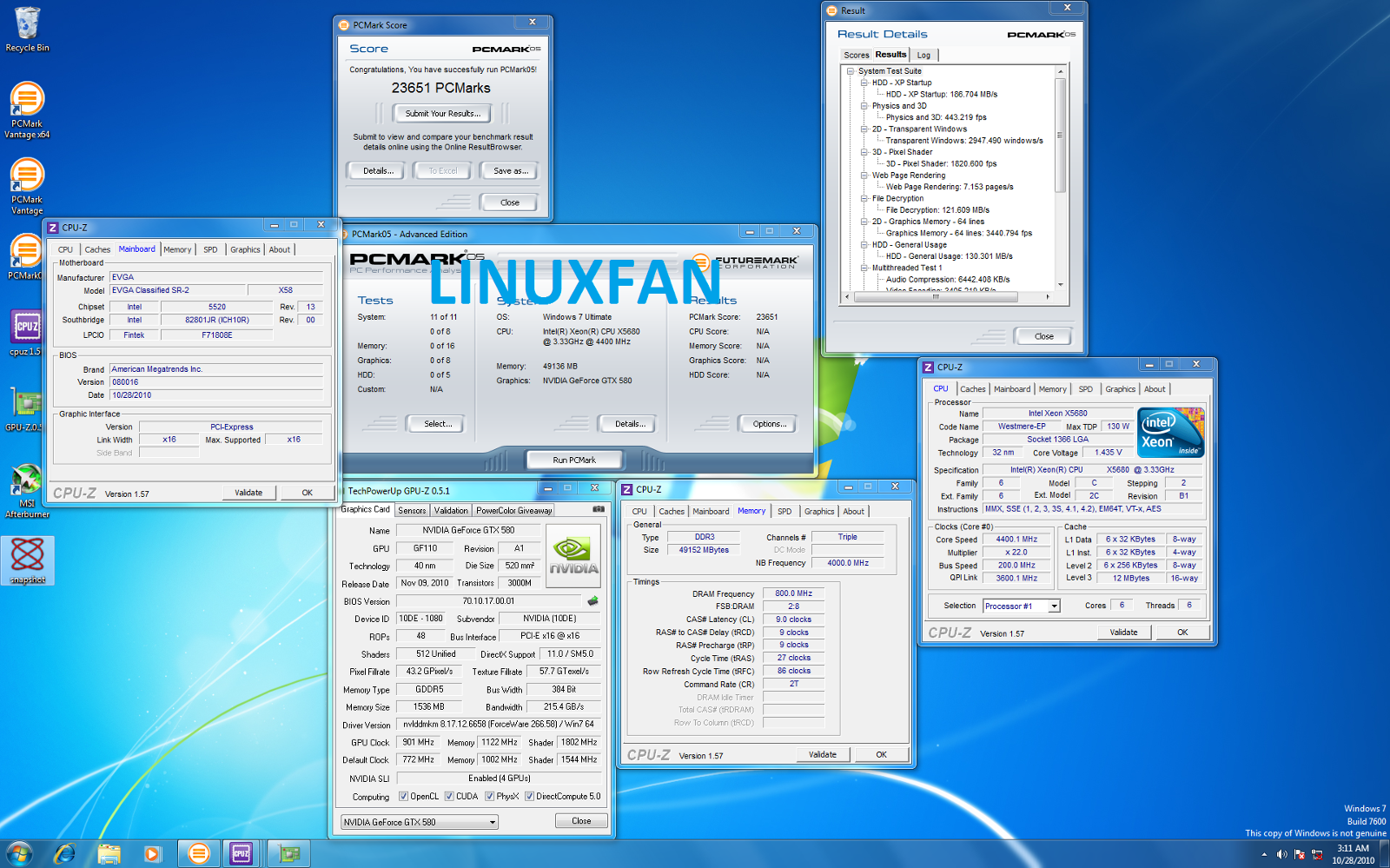Click the NVIDIA logo in GPU-Z
This screenshot has height=868, width=1390.
pos(573,556)
